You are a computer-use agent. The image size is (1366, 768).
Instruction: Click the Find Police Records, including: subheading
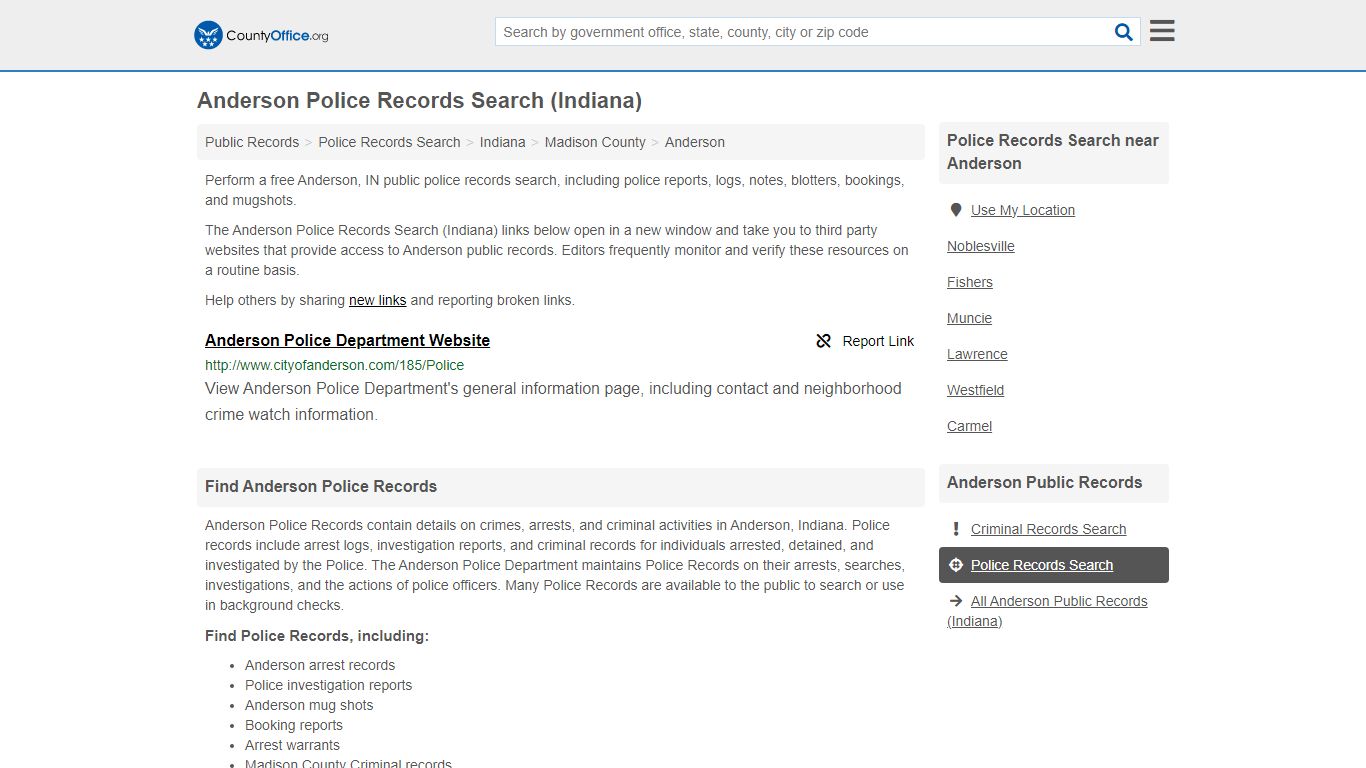pos(317,636)
